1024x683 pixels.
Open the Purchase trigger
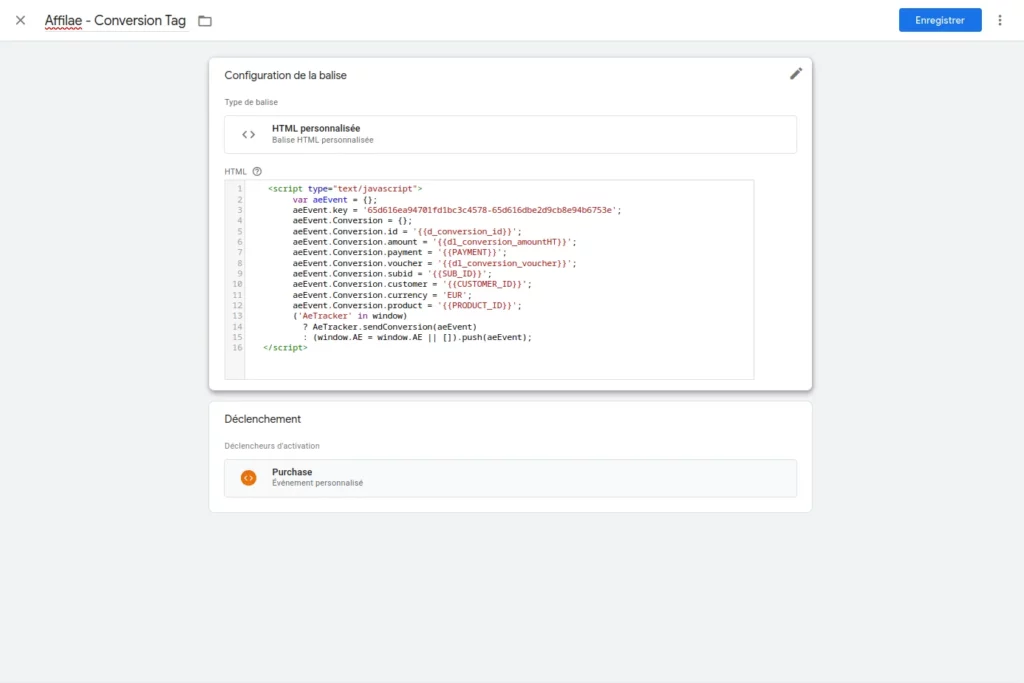(510, 478)
